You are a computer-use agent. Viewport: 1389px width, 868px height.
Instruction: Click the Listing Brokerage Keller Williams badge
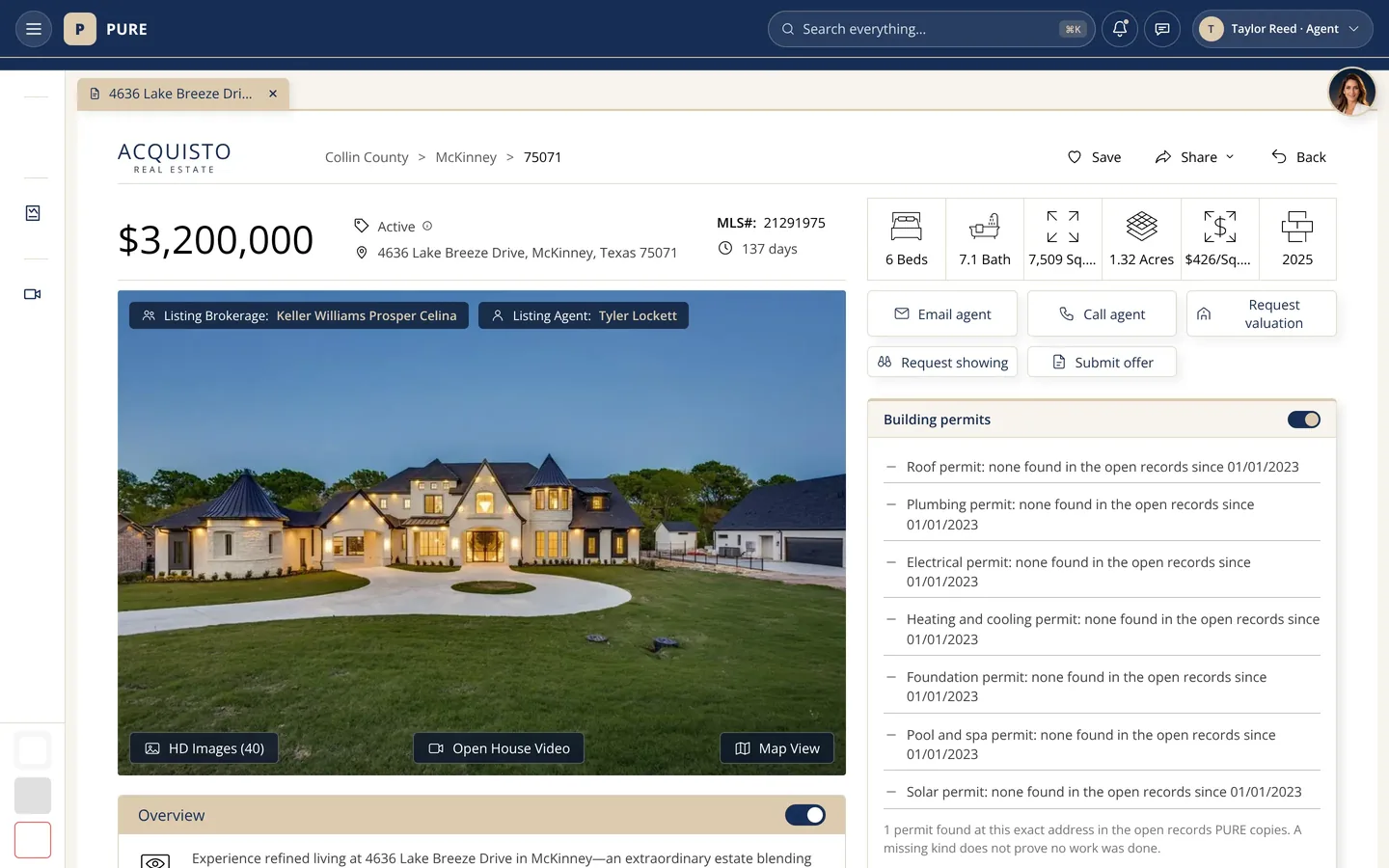pyautogui.click(x=299, y=315)
